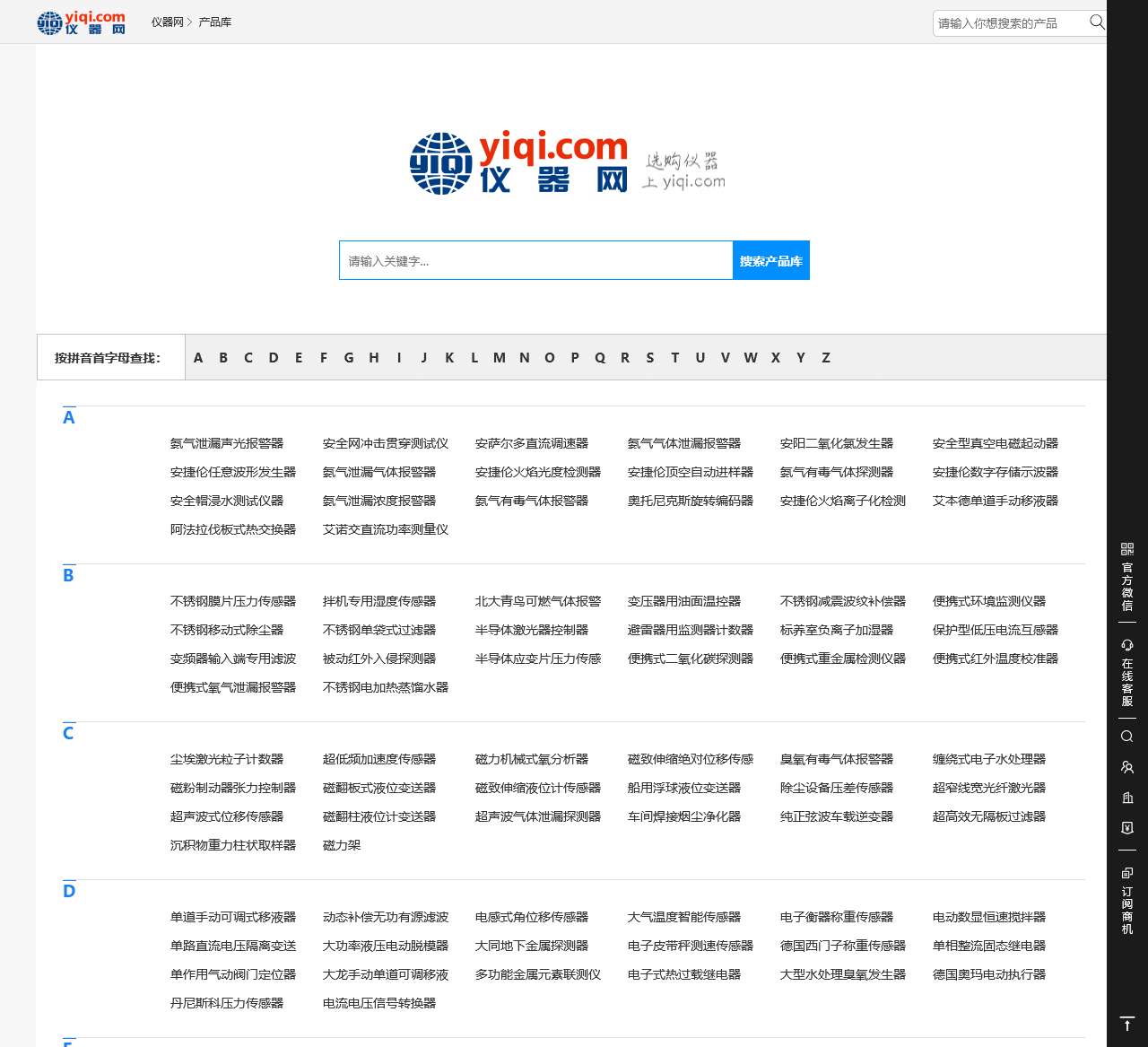Pick letter Z in the pinyin index
1148x1047 pixels.
(826, 357)
